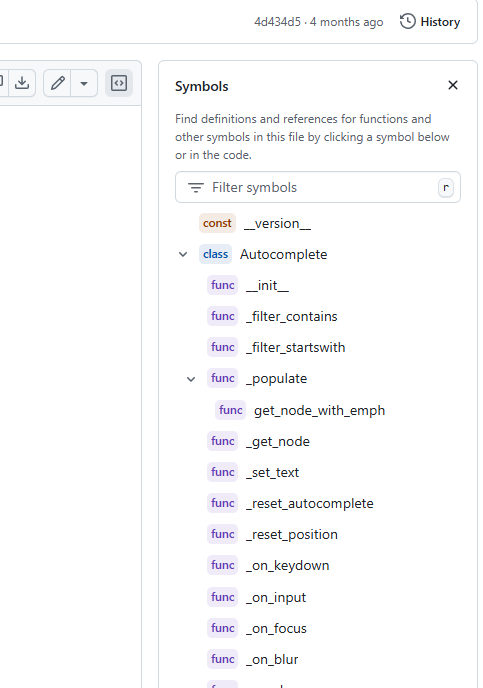
Task: Open the file History
Action: (430, 22)
